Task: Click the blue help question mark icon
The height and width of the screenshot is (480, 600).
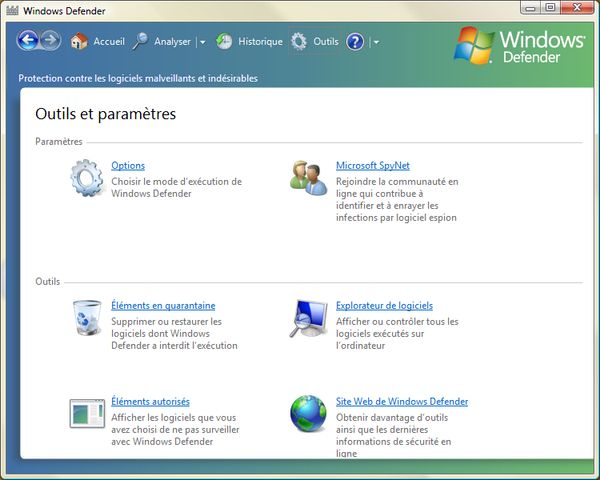Action: click(355, 42)
